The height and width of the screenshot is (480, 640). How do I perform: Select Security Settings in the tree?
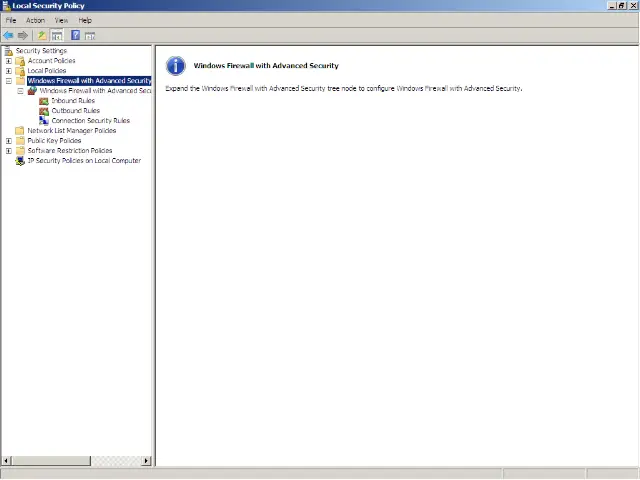(x=41, y=51)
